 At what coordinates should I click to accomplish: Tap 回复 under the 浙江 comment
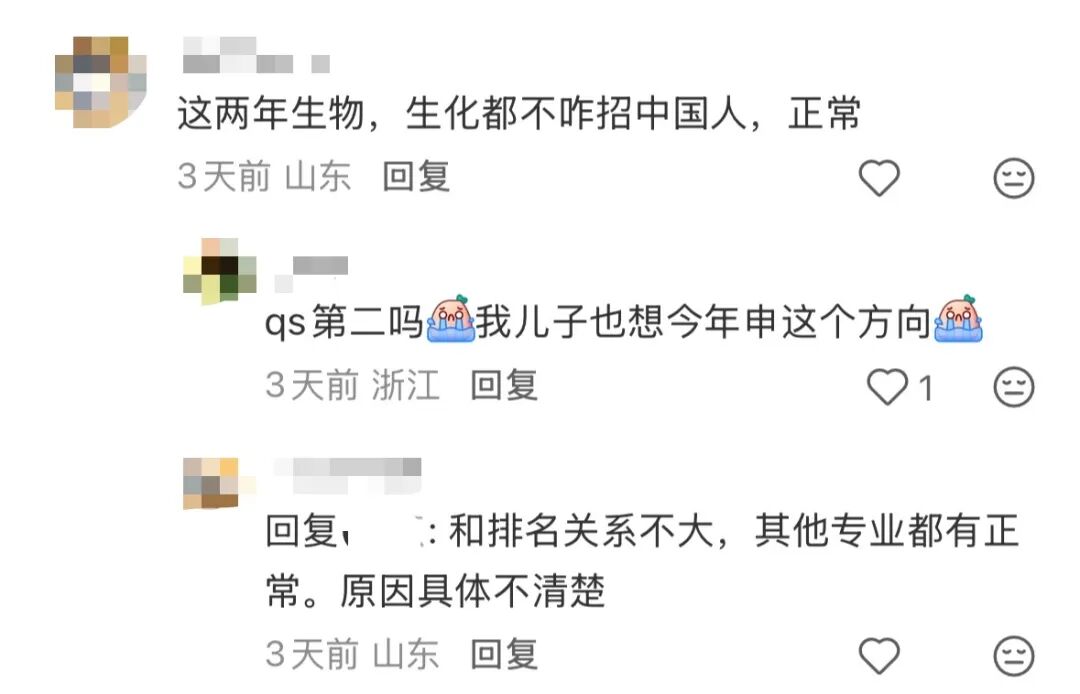tap(503, 385)
